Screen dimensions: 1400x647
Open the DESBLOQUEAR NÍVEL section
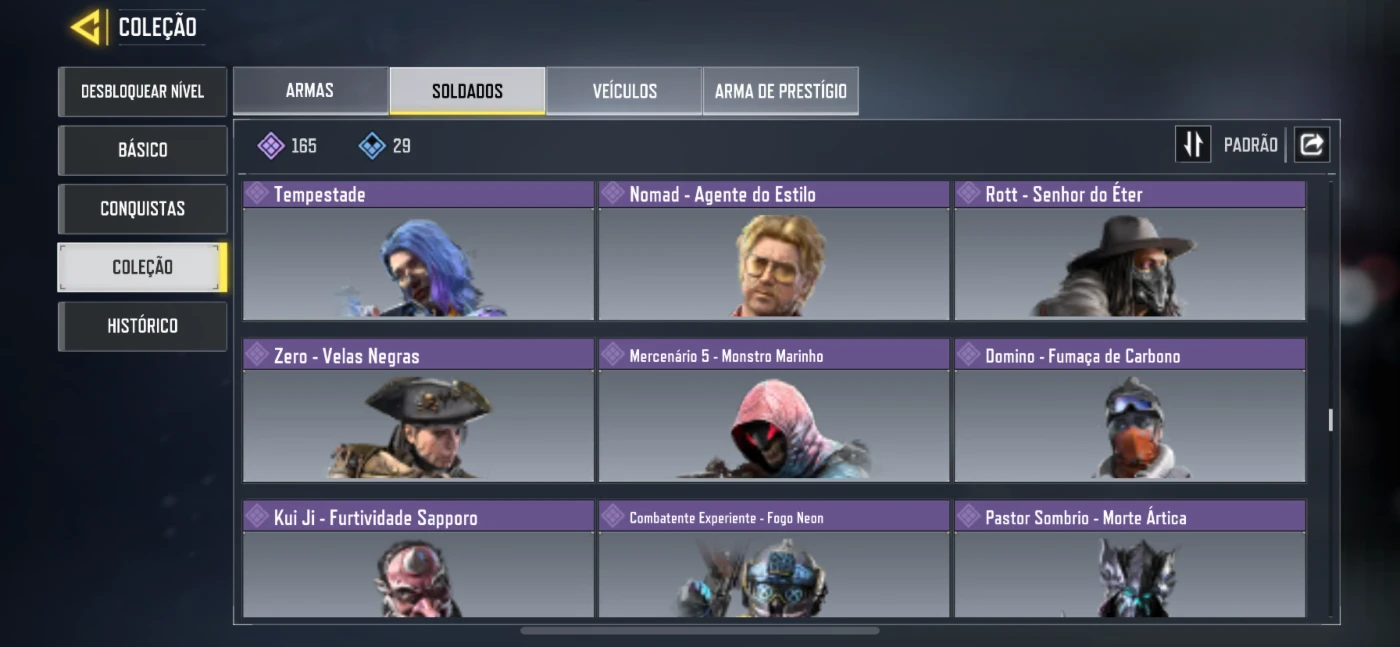(142, 91)
